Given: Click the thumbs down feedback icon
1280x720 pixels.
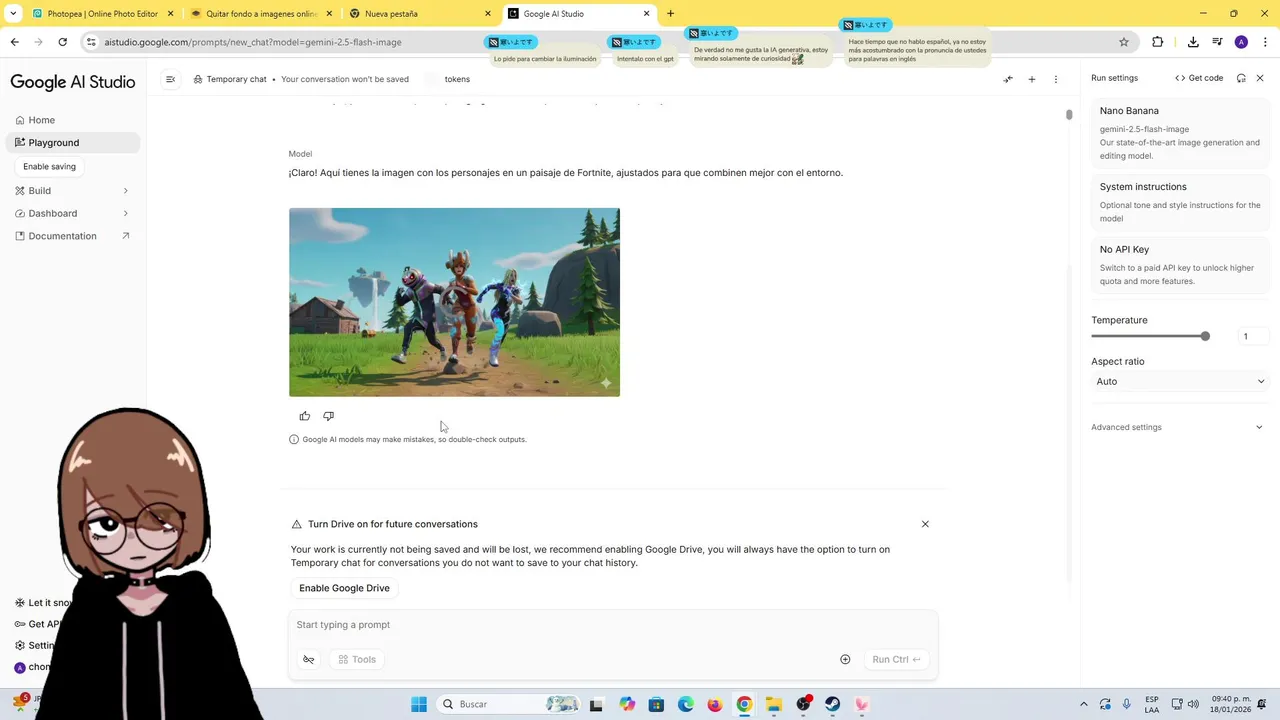Looking at the screenshot, I should (x=328, y=416).
